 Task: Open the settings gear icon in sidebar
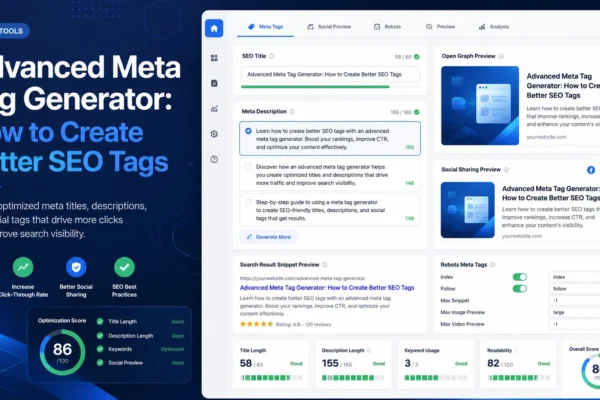tap(214, 134)
